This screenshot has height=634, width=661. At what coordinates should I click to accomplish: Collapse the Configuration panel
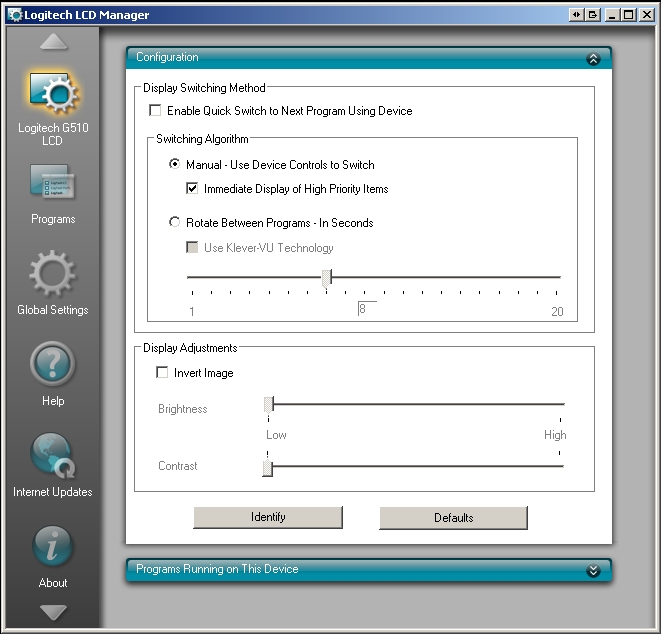[x=593, y=59]
